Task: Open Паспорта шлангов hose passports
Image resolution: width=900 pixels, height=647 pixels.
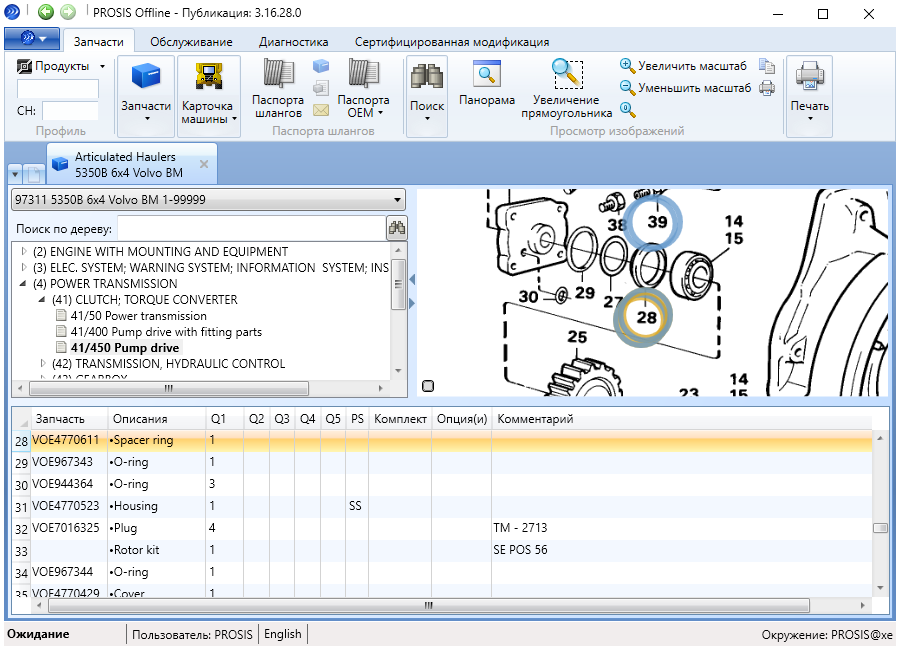Action: pyautogui.click(x=278, y=90)
